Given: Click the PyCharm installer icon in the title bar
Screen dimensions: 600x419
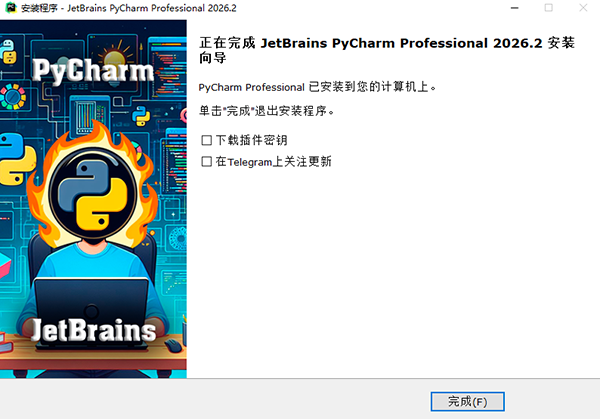Looking at the screenshot, I should click(x=10, y=8).
